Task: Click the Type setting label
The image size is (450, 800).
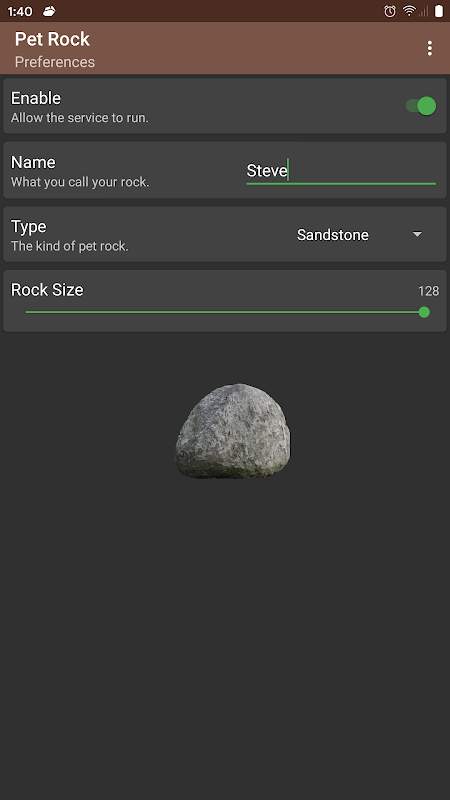Action: tap(29, 227)
